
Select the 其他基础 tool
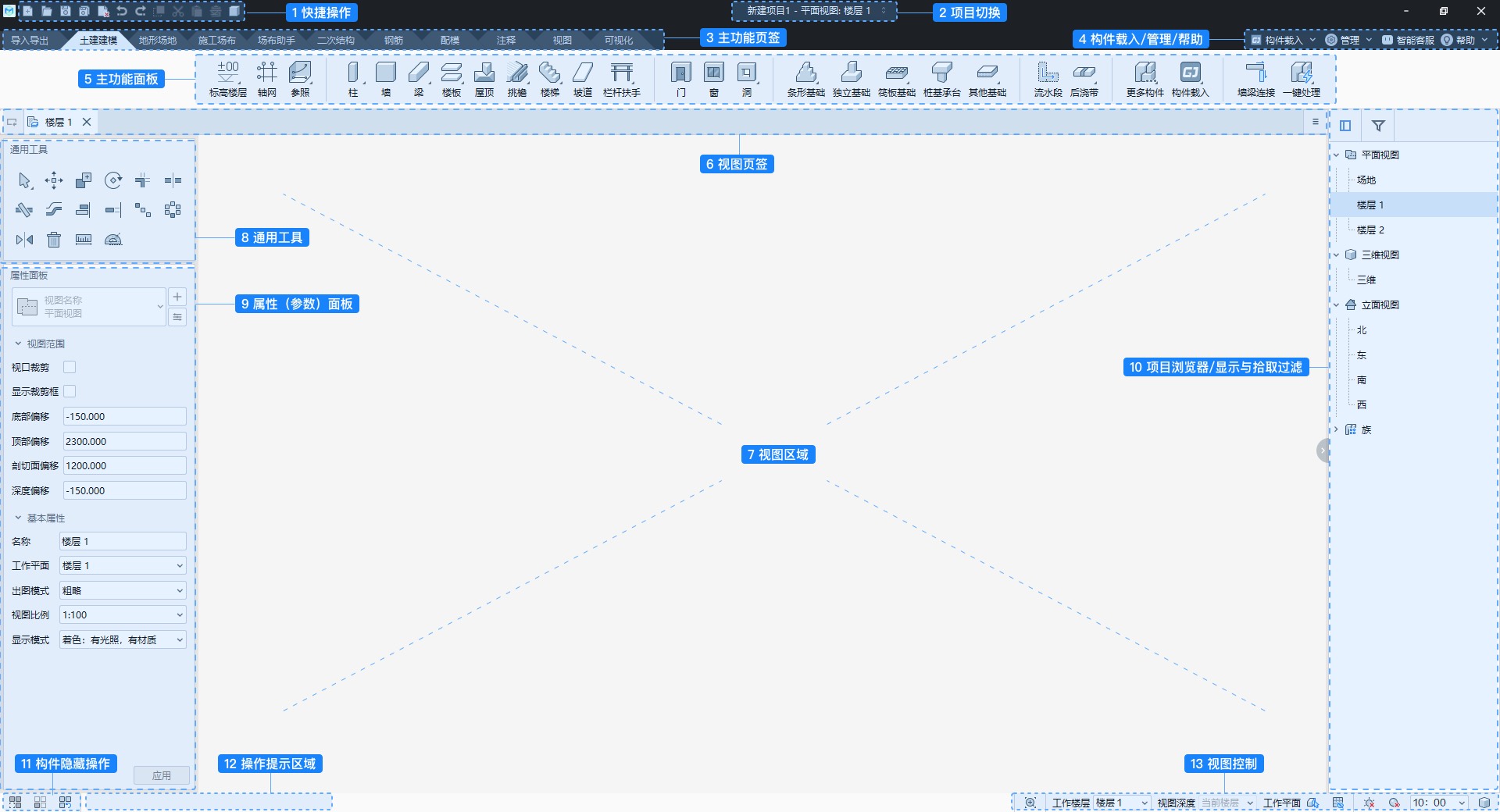(x=987, y=79)
